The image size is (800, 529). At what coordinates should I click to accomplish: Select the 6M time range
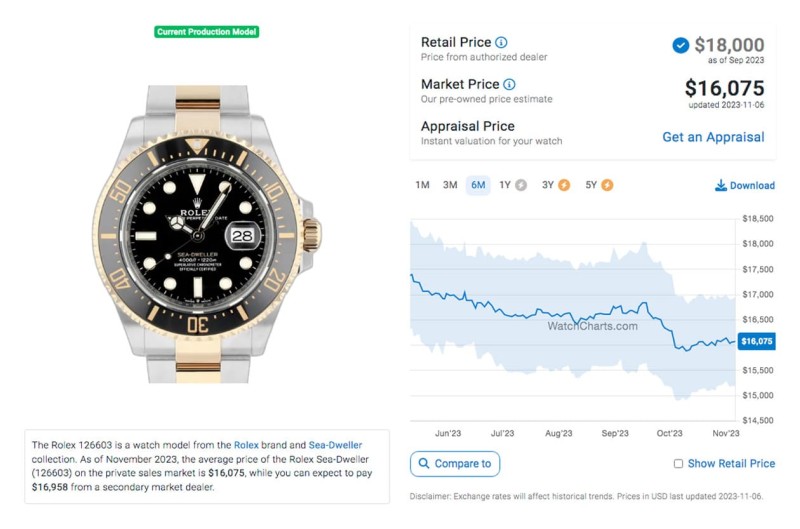[478, 185]
